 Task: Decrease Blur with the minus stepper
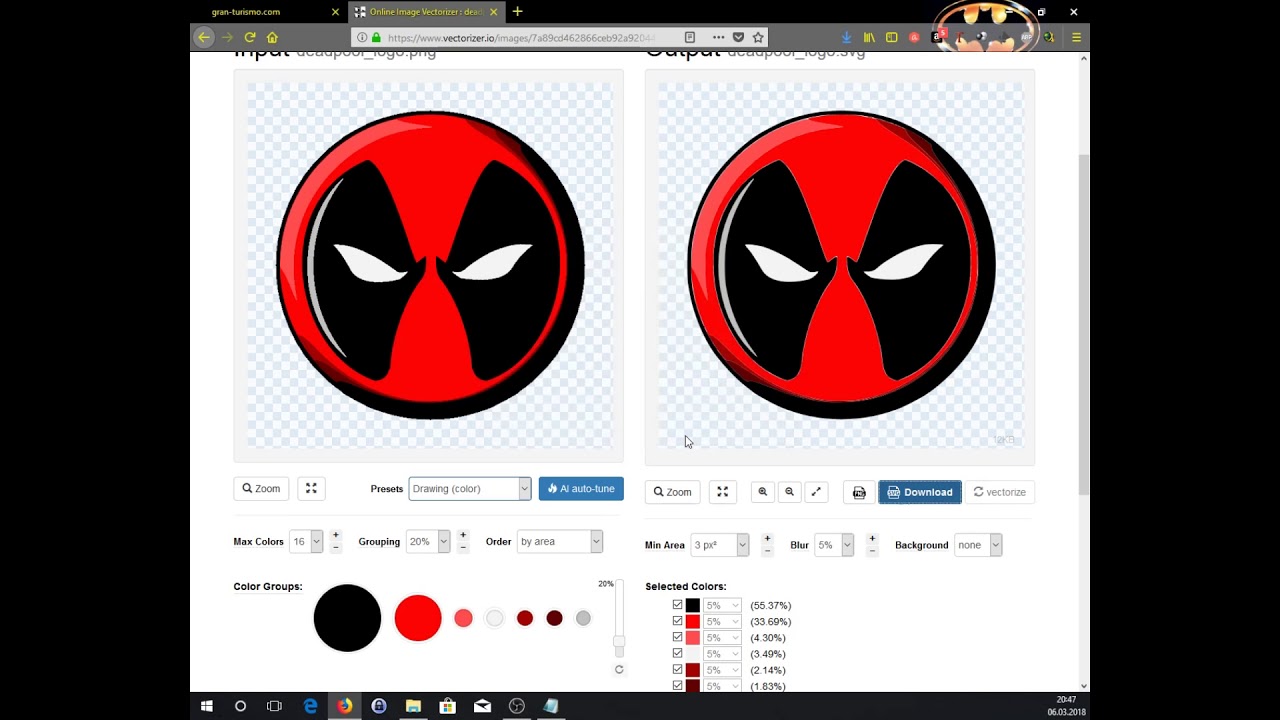(x=872, y=551)
